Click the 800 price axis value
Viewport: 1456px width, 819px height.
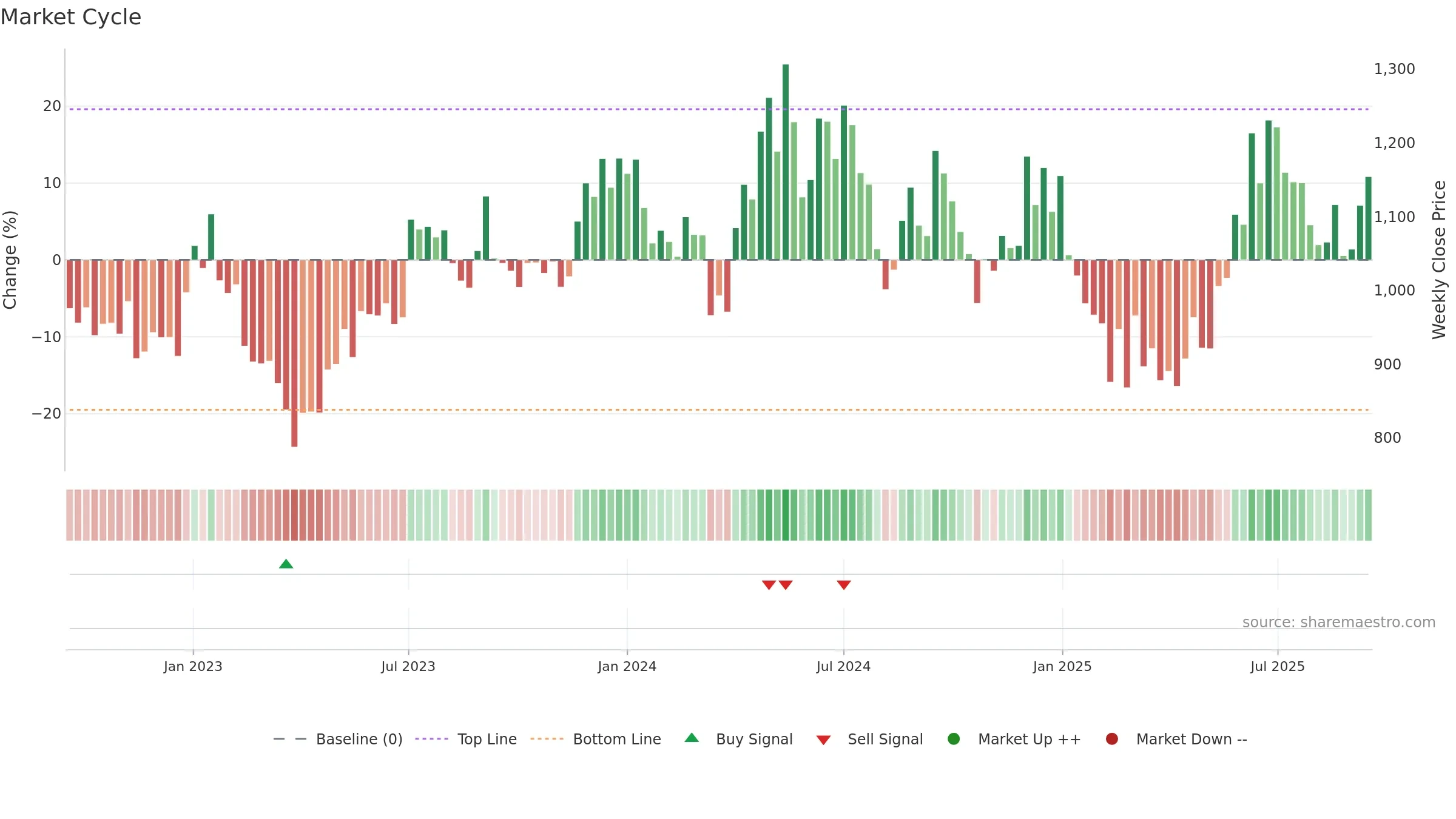(x=1387, y=438)
